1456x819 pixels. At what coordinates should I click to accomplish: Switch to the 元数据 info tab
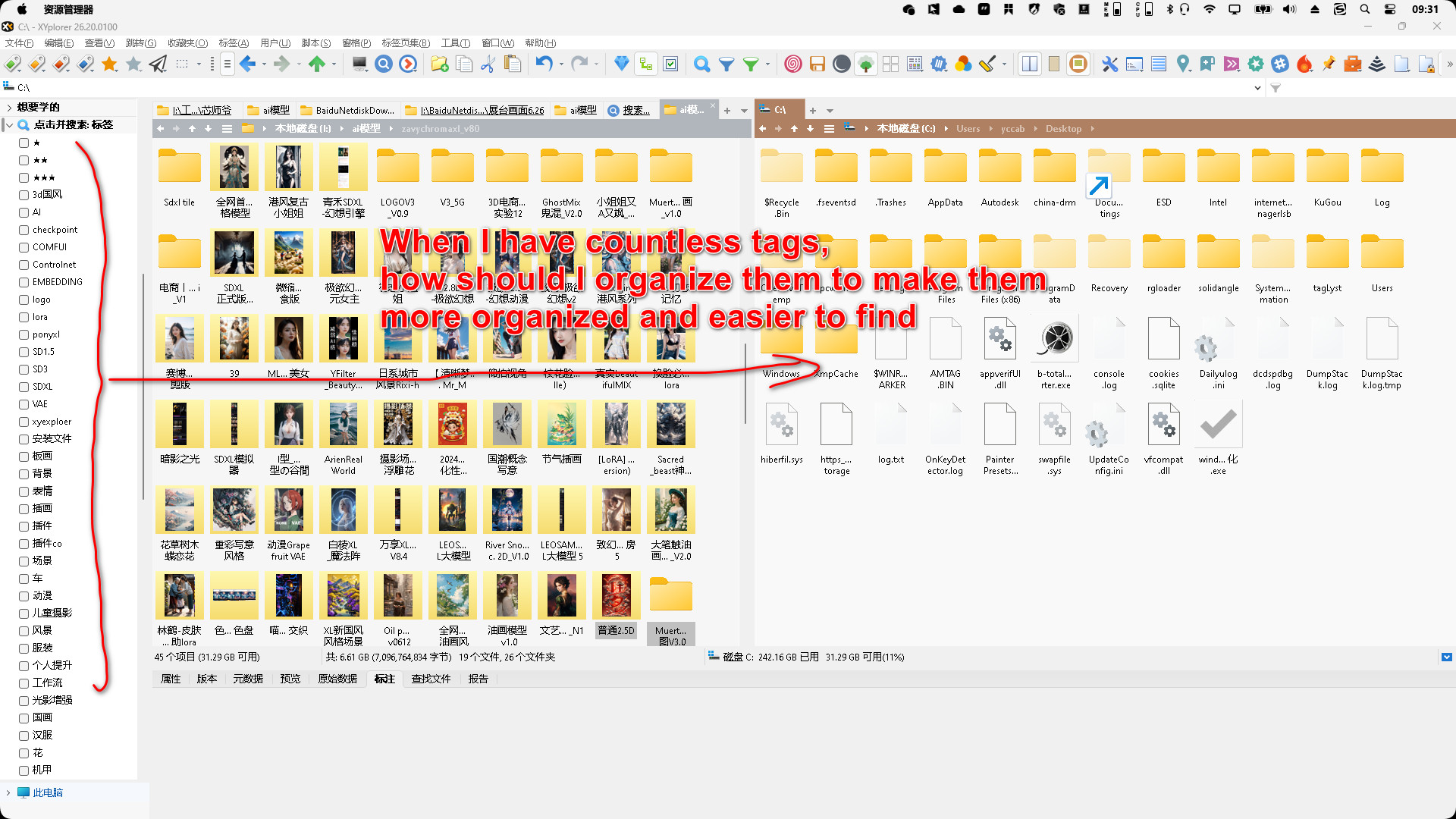(x=247, y=679)
